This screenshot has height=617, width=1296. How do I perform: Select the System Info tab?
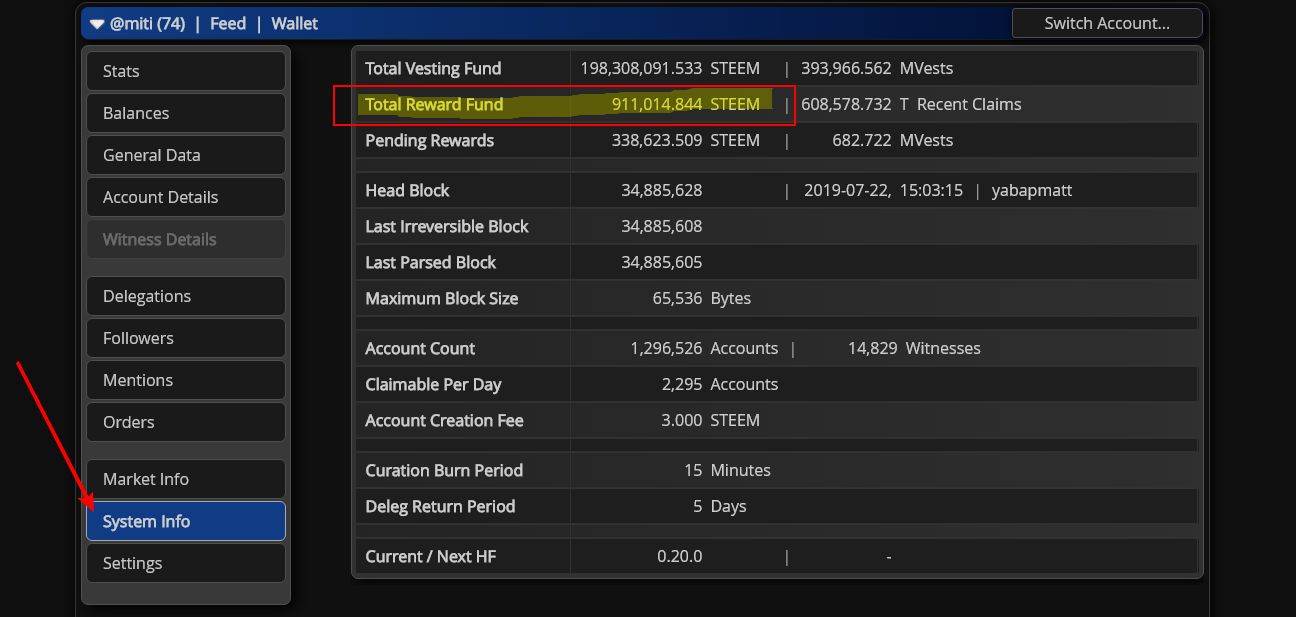tap(186, 521)
